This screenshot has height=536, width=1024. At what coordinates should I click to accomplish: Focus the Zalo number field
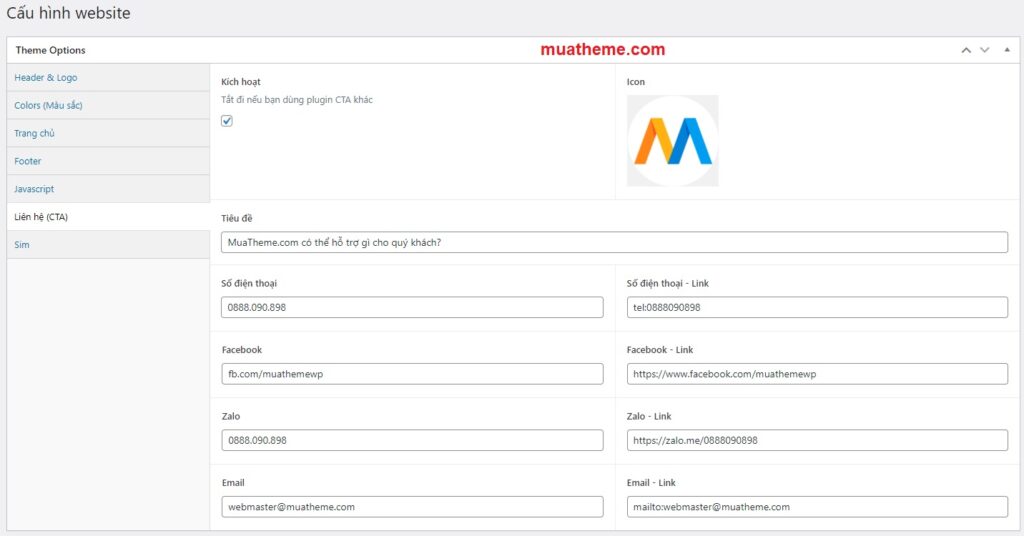412,440
